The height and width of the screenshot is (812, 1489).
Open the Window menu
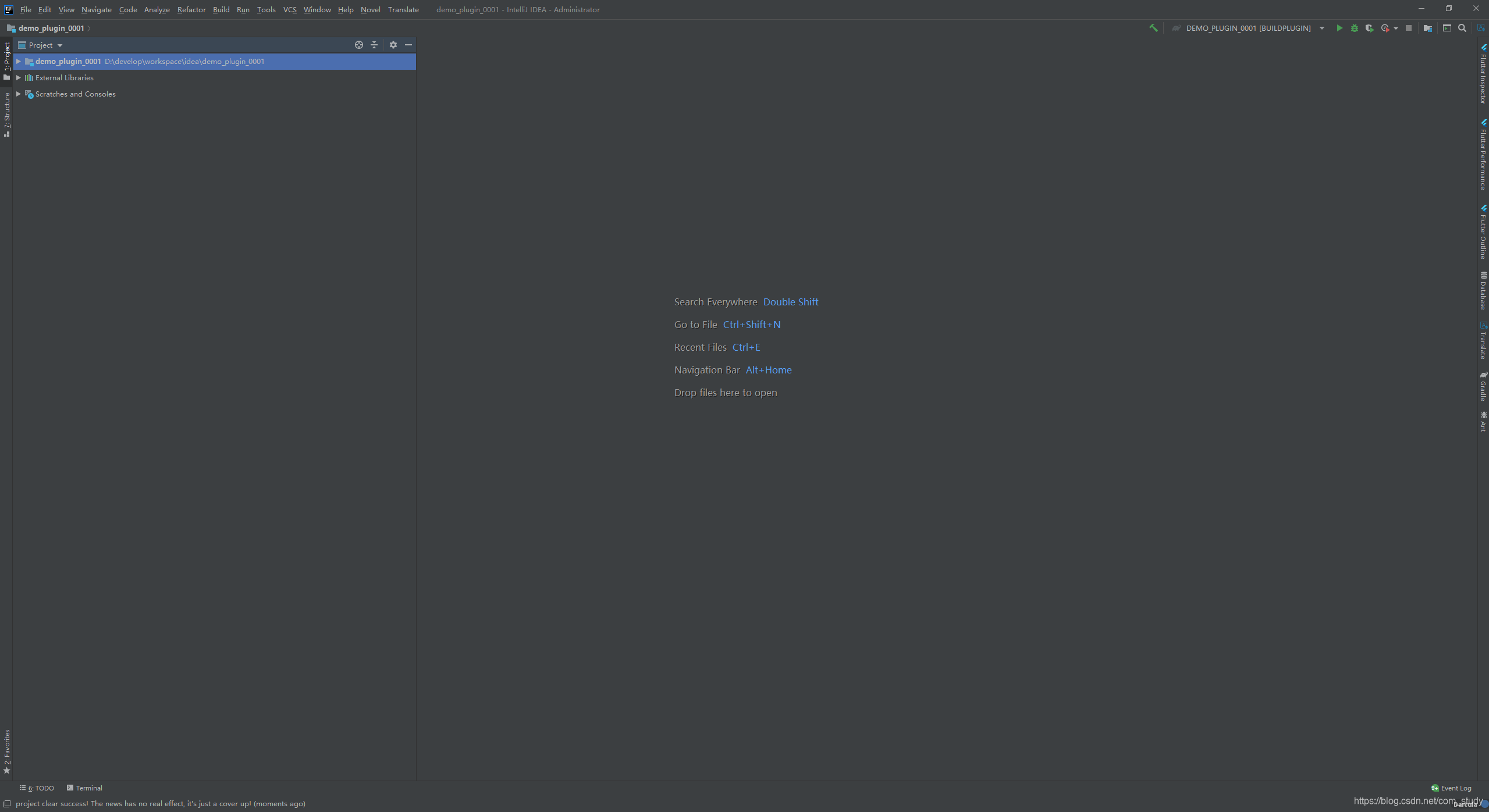pyautogui.click(x=317, y=9)
